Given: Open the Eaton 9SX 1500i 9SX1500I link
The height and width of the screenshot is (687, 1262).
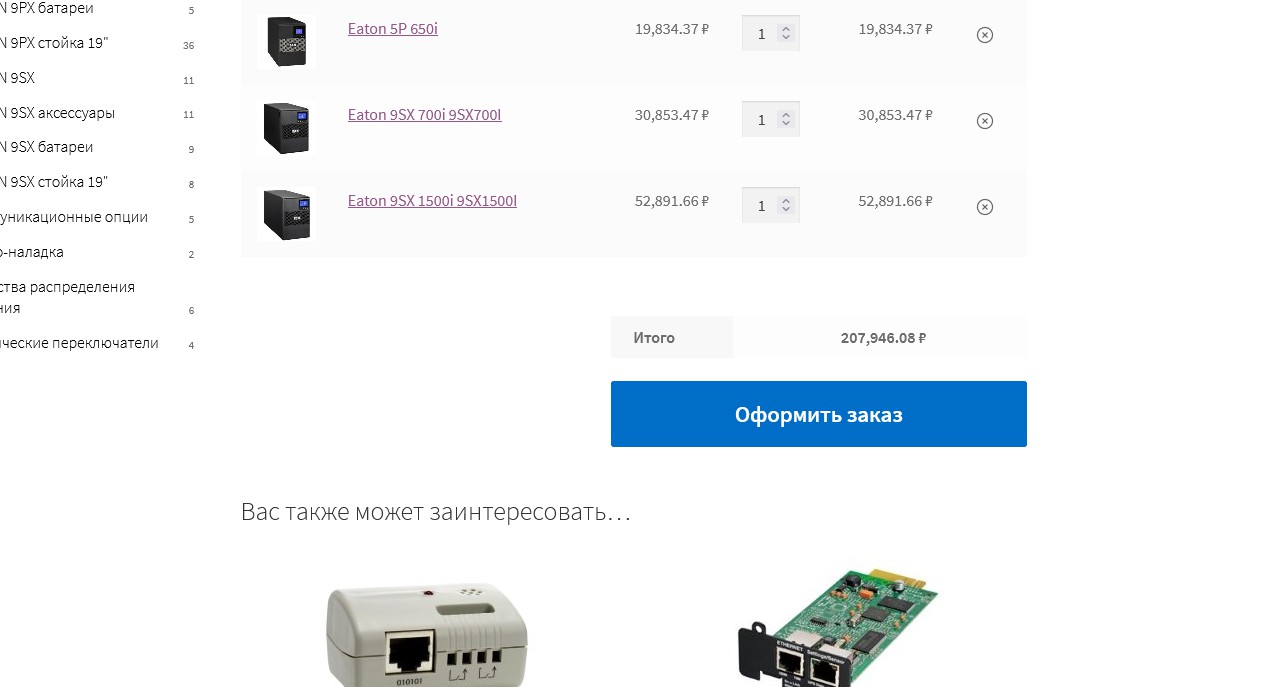Looking at the screenshot, I should pos(432,201).
